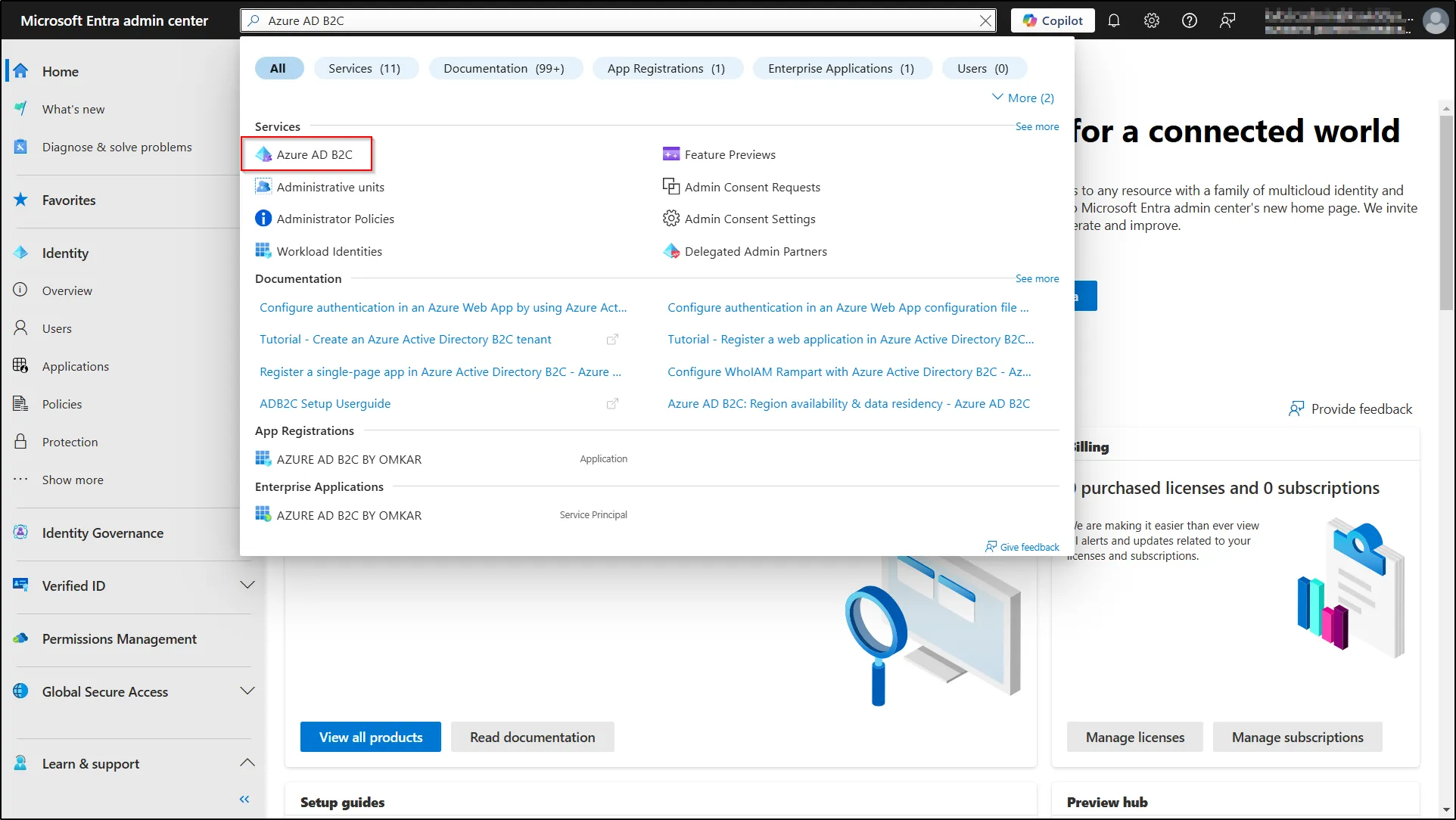The width and height of the screenshot is (1456, 820).
Task: Open help question mark icon
Action: (1190, 20)
